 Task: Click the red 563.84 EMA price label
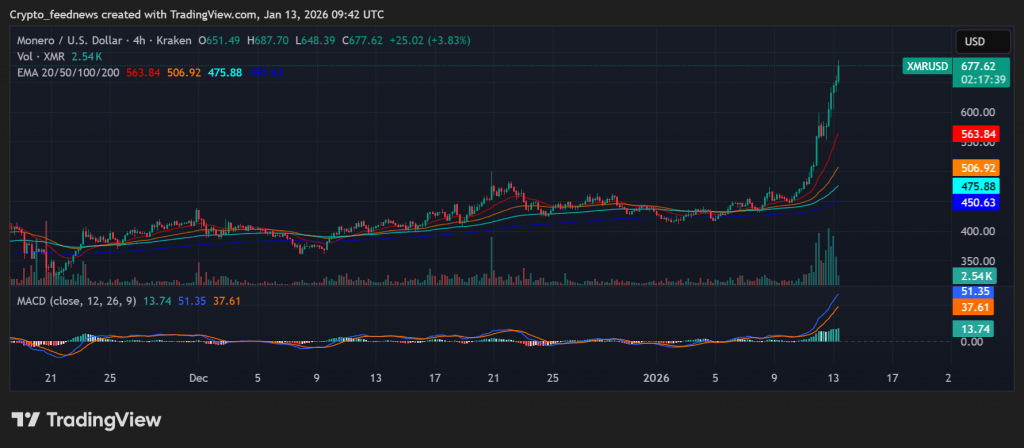click(976, 135)
